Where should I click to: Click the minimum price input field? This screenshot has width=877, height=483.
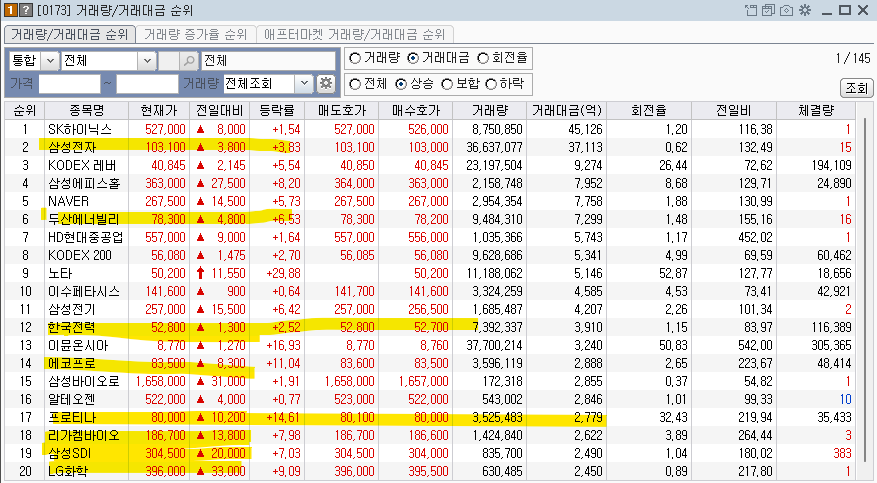(69, 84)
